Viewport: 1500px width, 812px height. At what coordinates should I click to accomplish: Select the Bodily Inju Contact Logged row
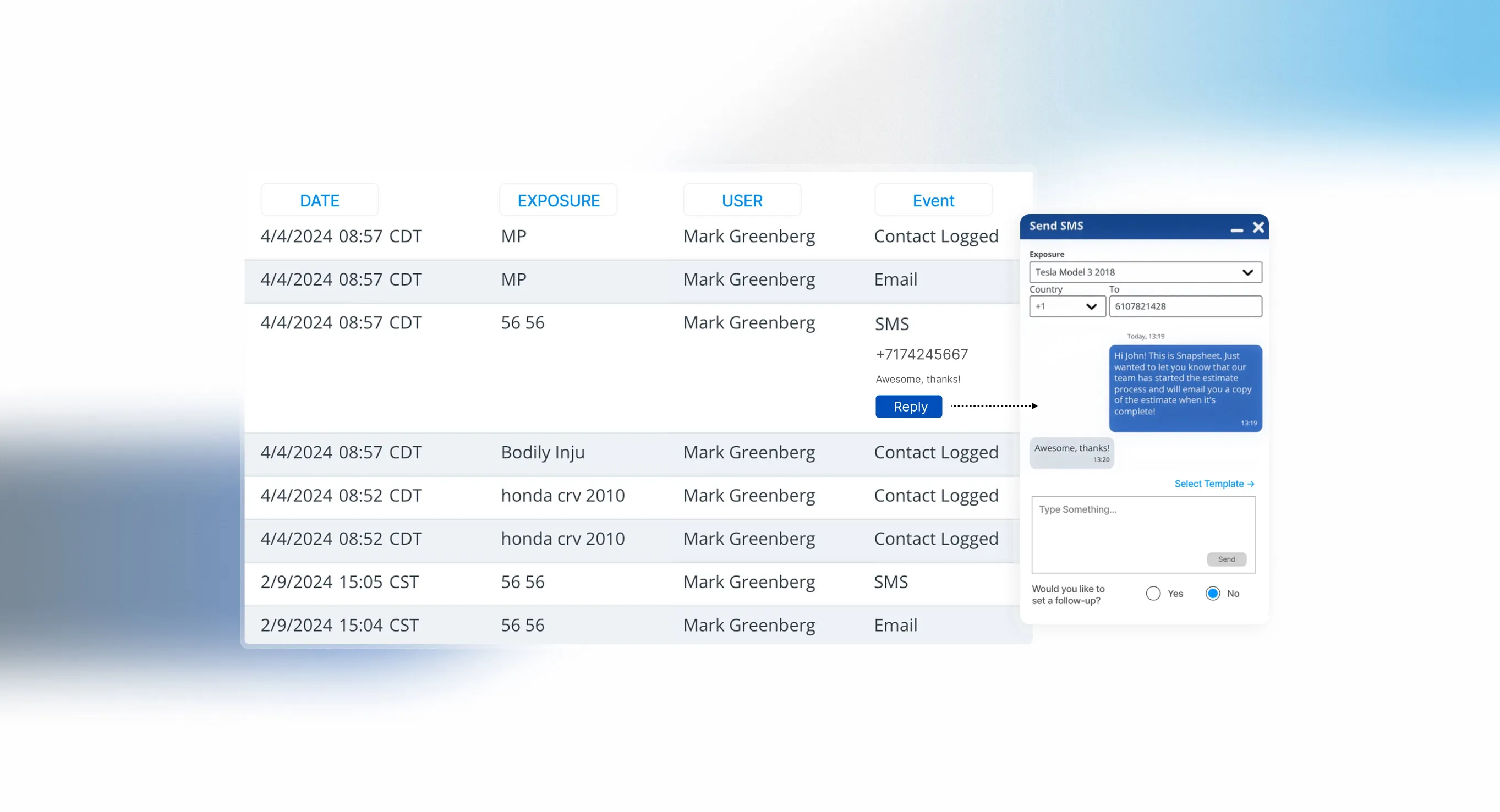click(632, 452)
